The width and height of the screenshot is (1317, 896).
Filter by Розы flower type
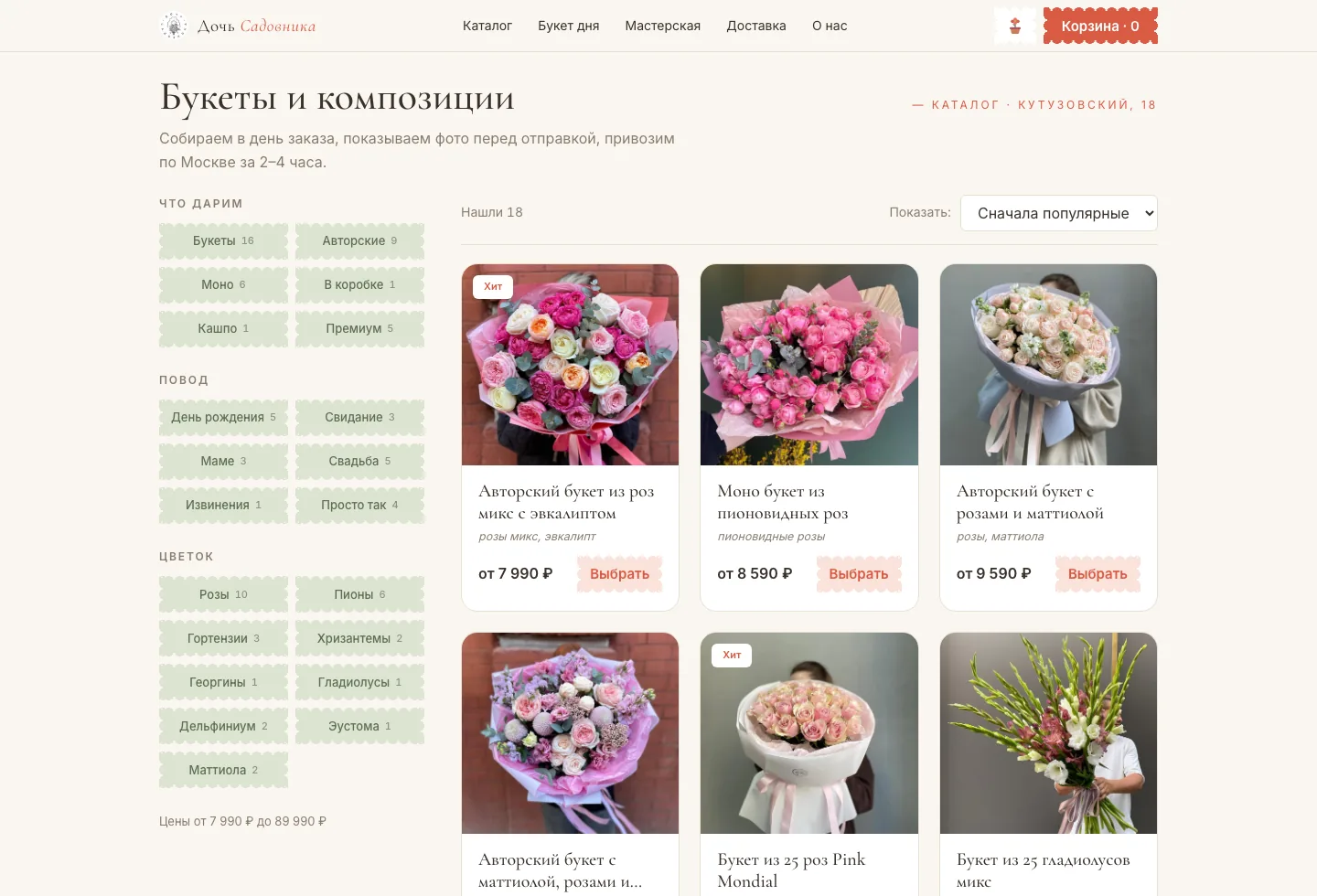click(x=223, y=594)
